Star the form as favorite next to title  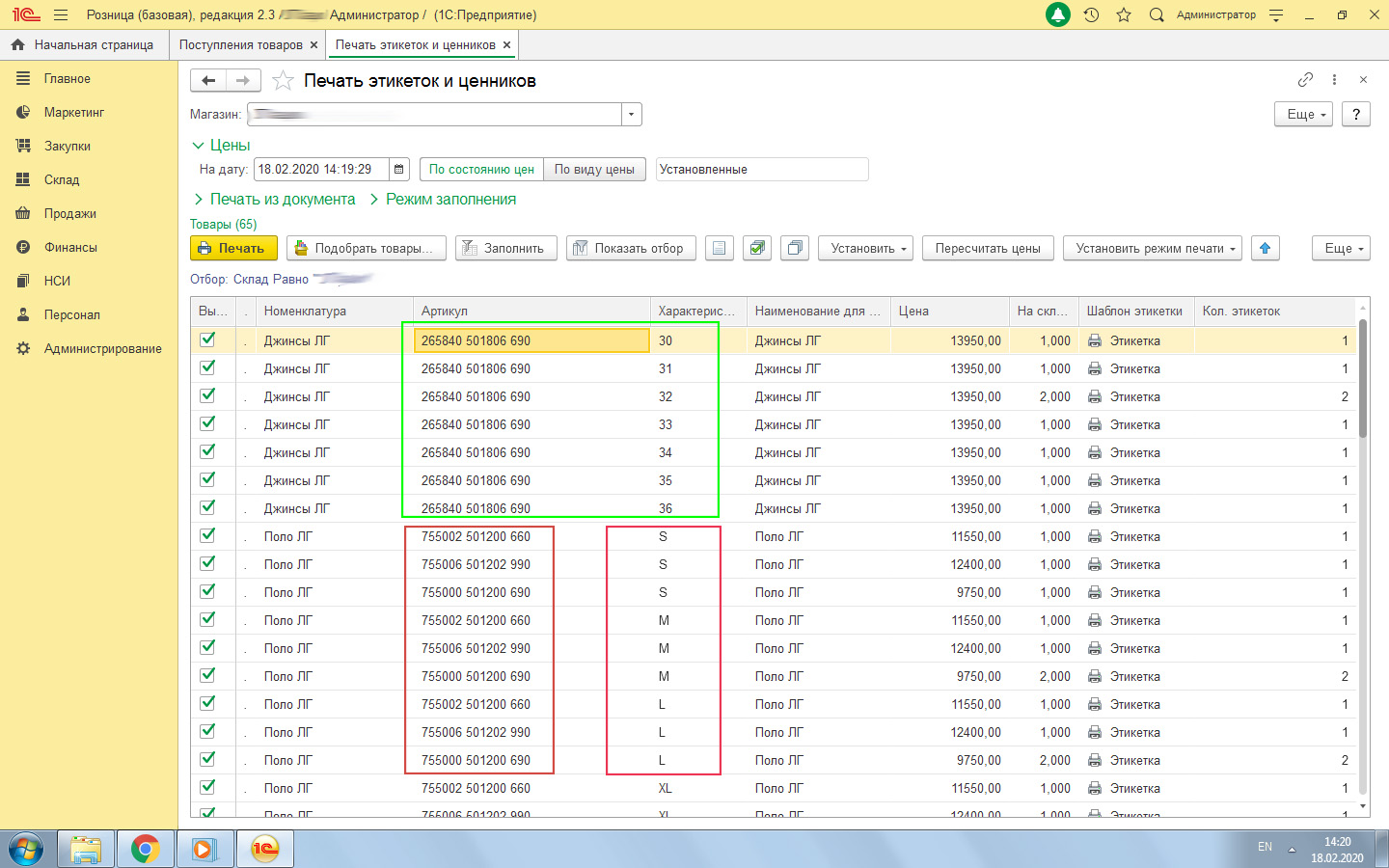283,81
